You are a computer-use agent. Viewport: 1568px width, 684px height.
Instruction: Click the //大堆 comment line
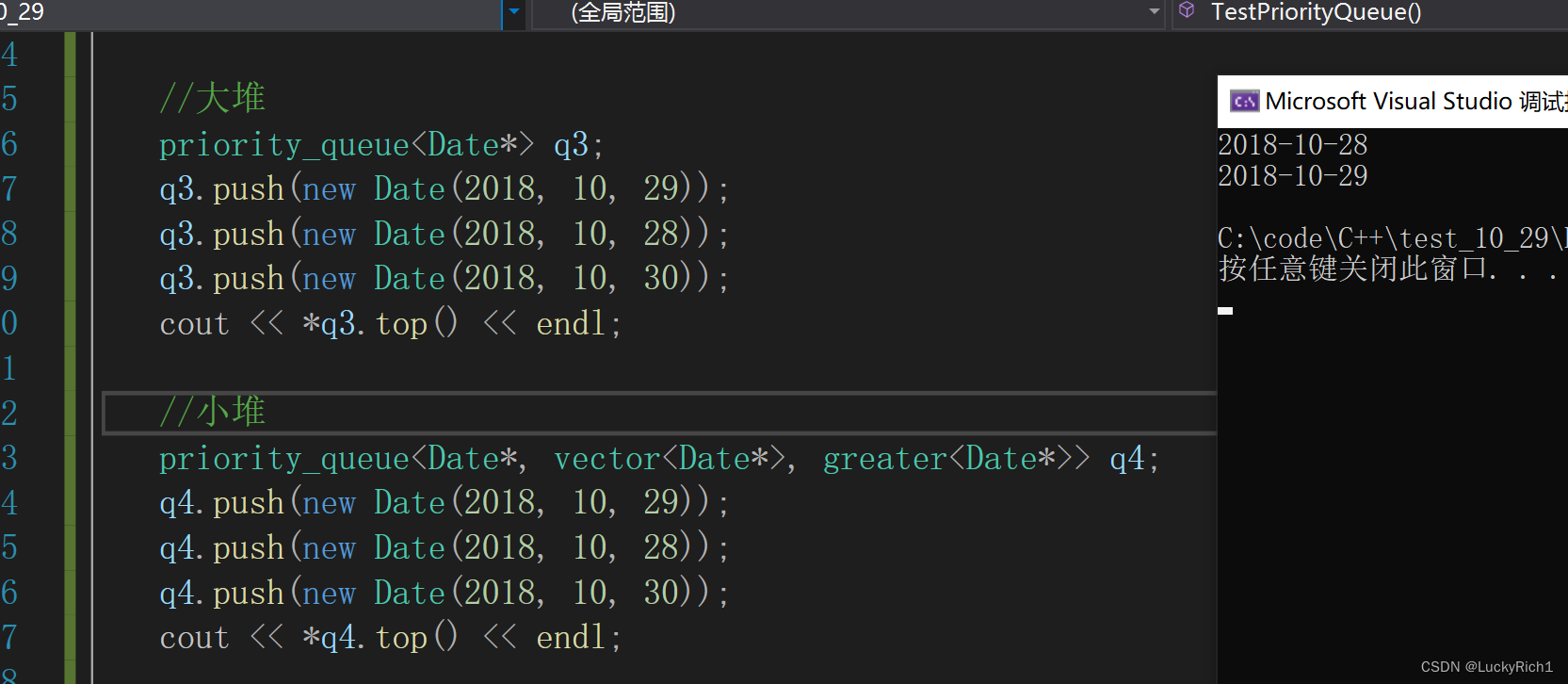(213, 98)
